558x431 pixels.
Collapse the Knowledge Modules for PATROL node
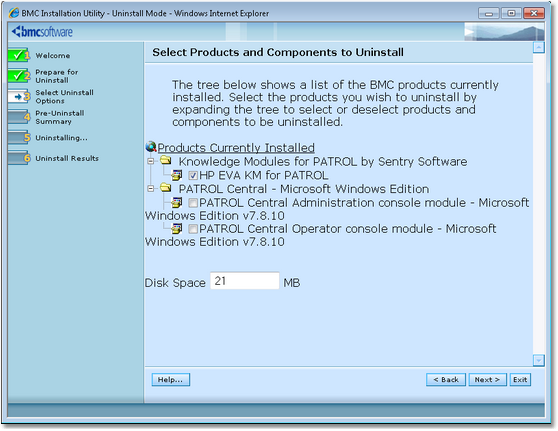click(151, 161)
